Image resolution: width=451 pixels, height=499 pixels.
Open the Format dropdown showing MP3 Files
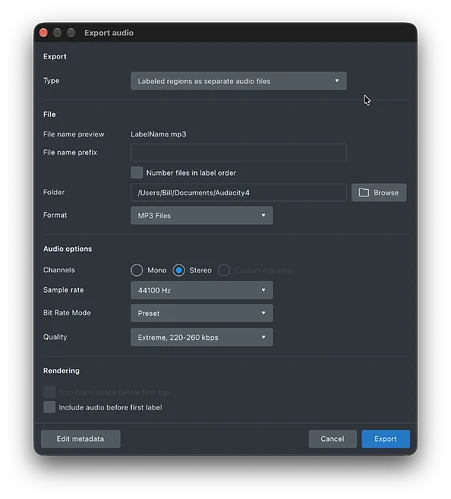point(202,215)
